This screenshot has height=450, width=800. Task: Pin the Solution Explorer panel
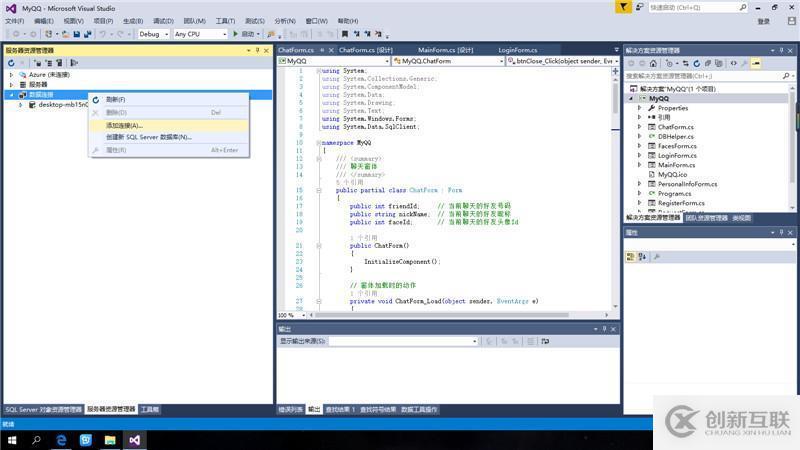point(781,50)
